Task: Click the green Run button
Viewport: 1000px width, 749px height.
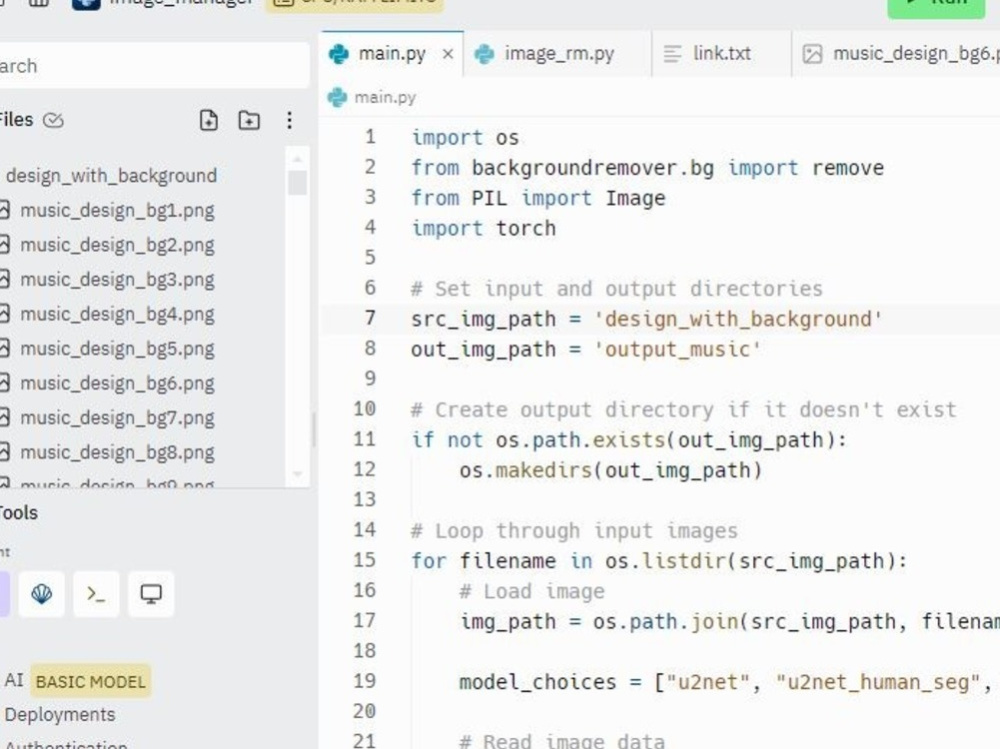Action: click(936, 5)
